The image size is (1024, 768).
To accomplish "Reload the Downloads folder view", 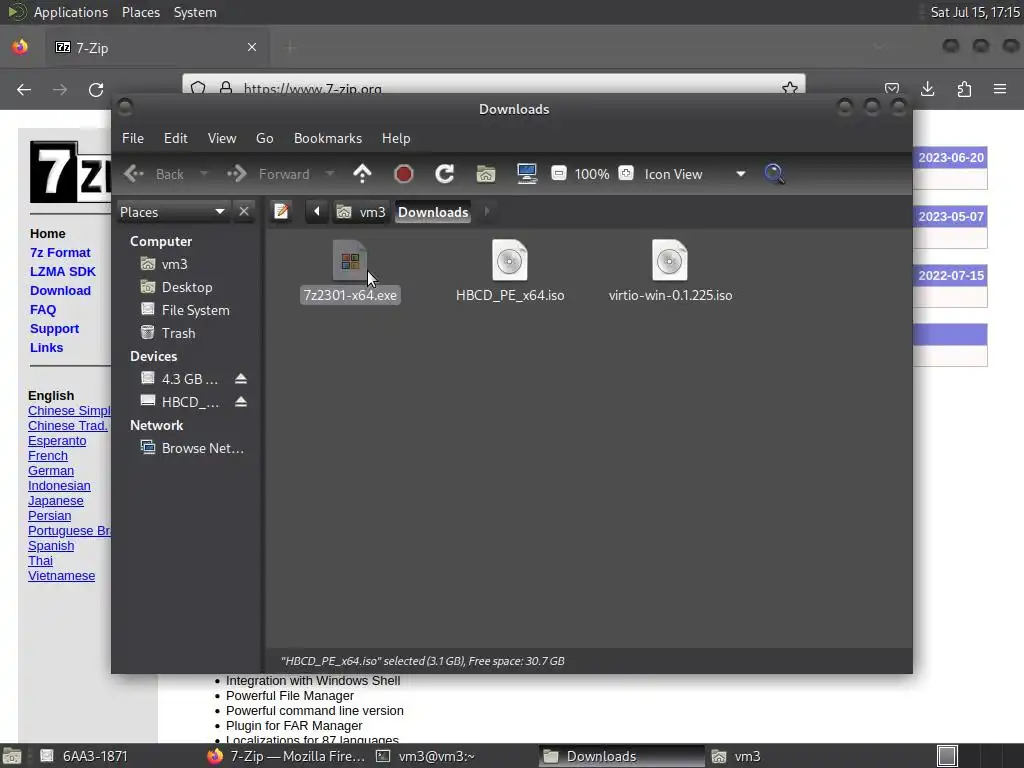I will coord(445,174).
